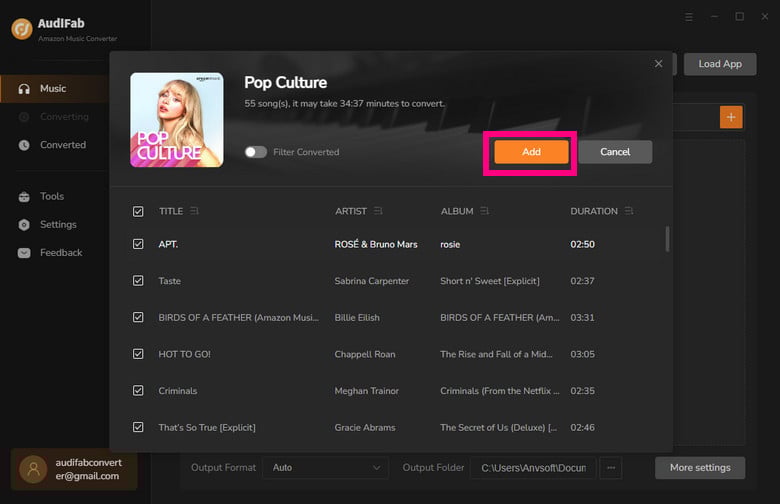Open the Converted section in sidebar

click(x=62, y=145)
